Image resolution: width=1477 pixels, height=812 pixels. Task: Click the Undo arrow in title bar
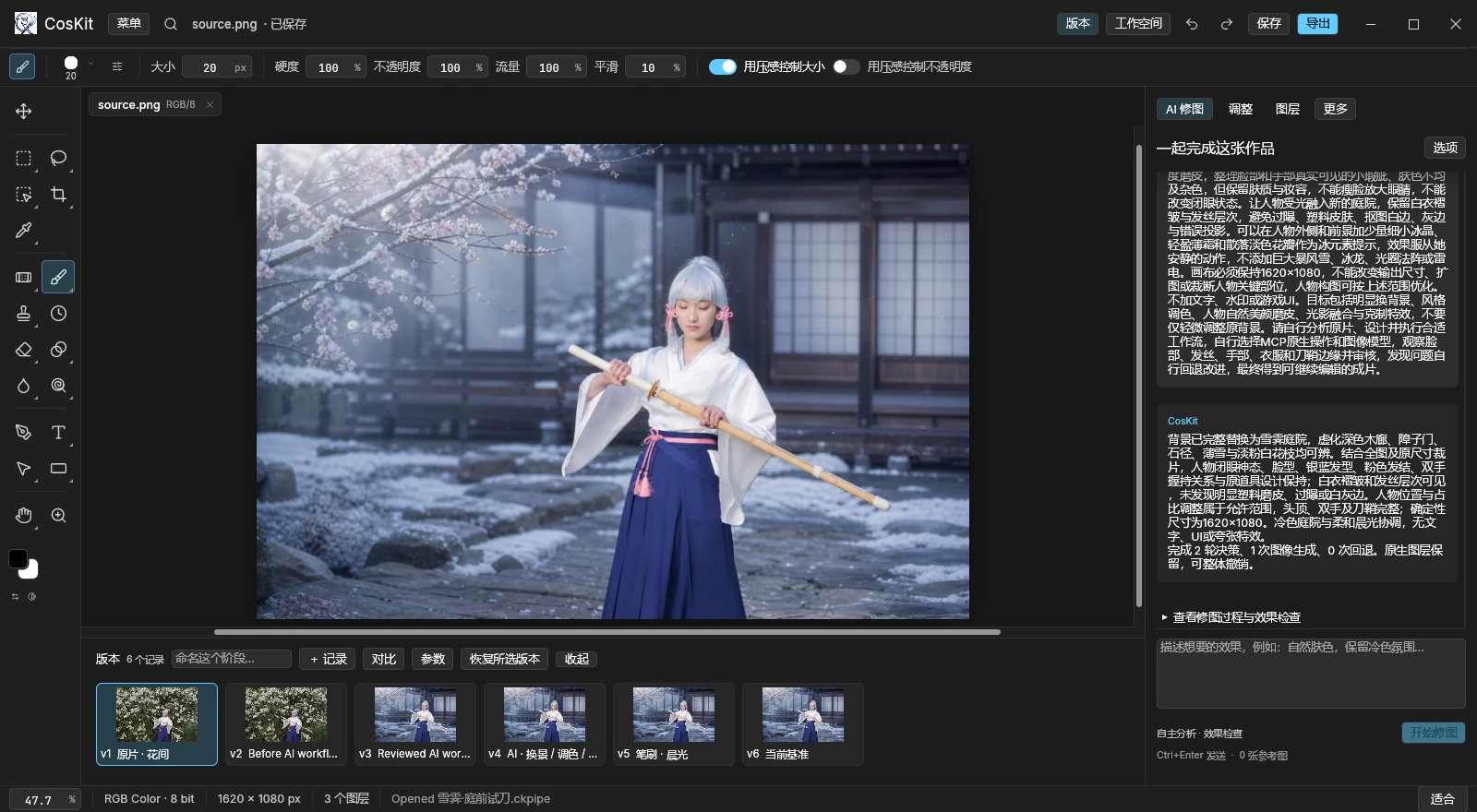pos(1192,24)
